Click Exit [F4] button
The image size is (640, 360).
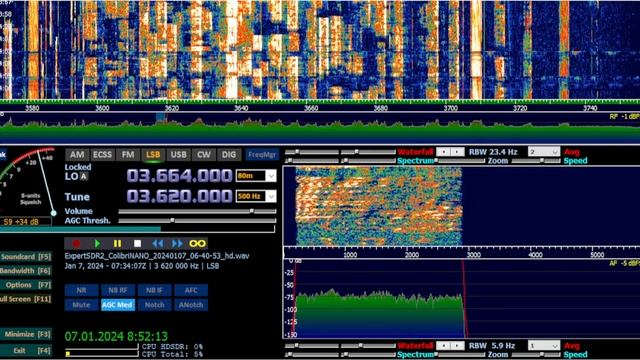pos(26,351)
